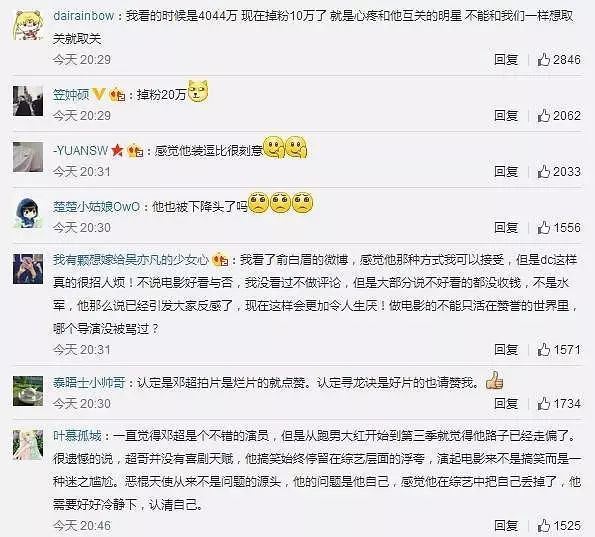
Task: Click thumbs-up on 楚楚小姑娘OwO's comment
Action: tap(543, 228)
